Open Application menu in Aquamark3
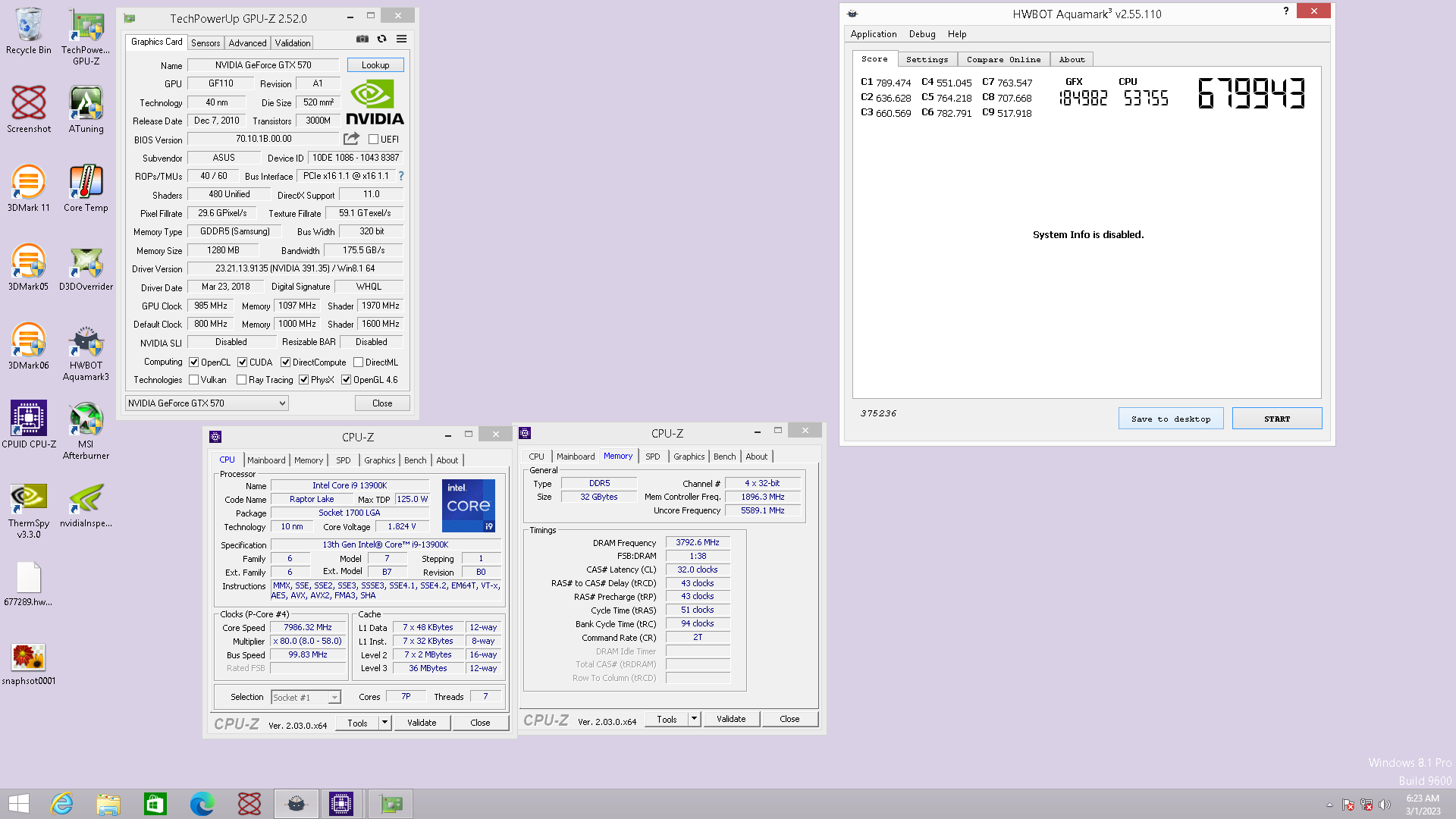This screenshot has height=819, width=1456. coord(874,34)
